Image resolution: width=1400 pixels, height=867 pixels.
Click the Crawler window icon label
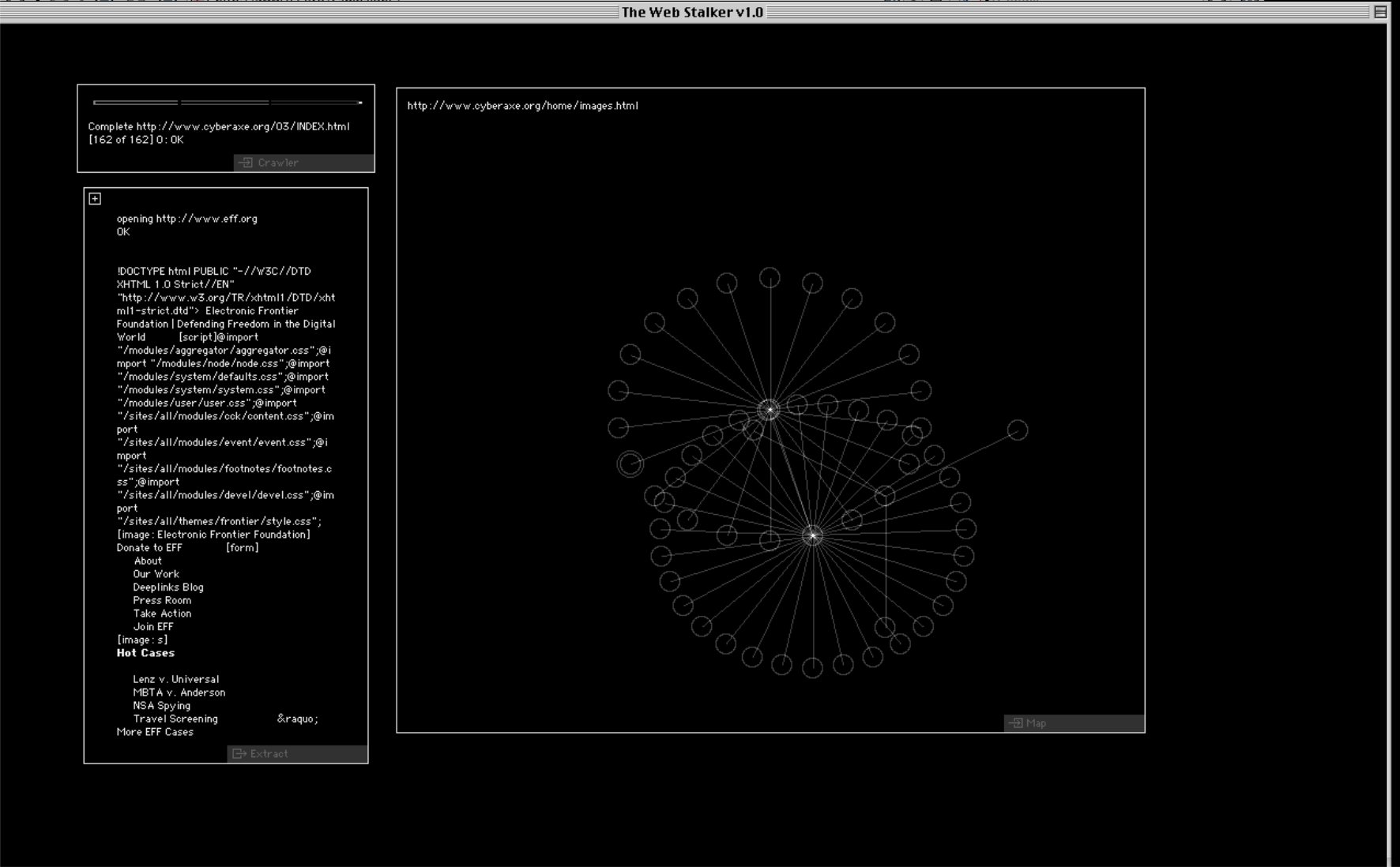click(277, 163)
